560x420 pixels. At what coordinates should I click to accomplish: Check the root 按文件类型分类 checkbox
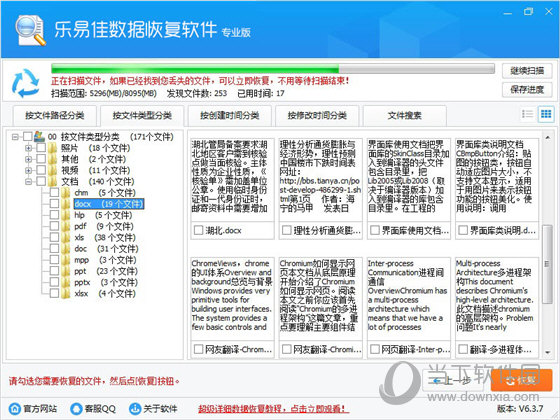(28, 136)
